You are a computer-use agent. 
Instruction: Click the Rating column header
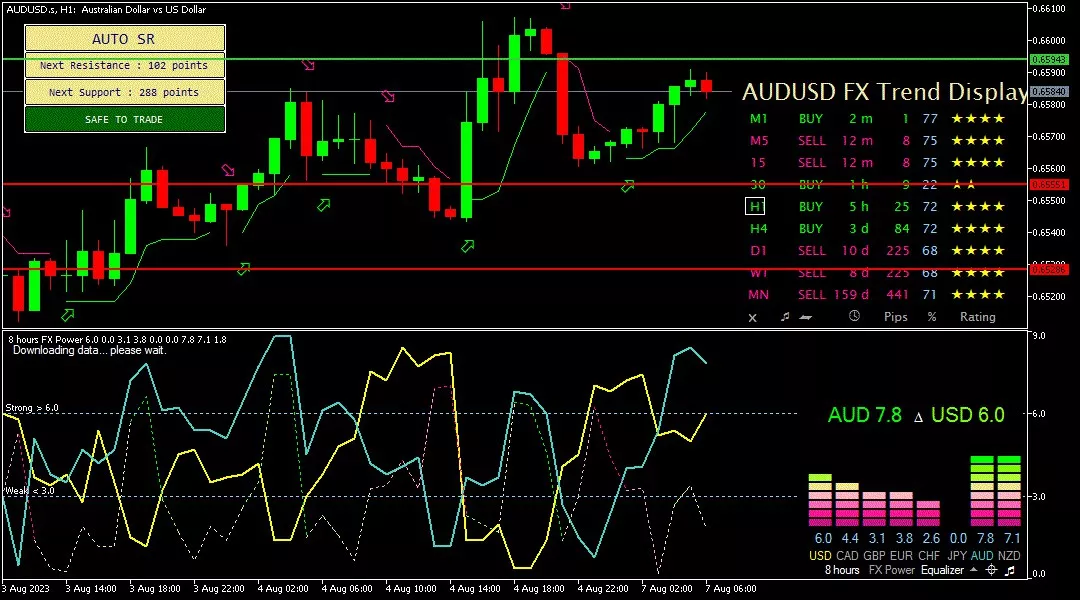977,317
